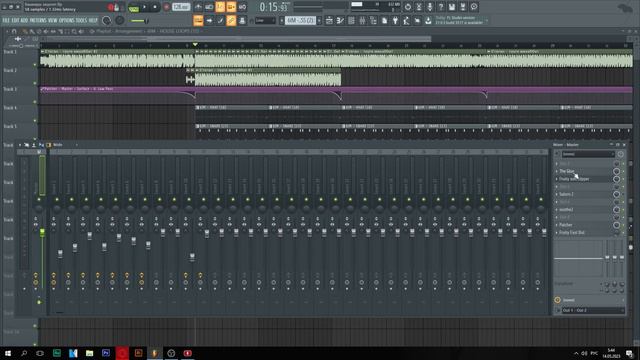Open the Piano roll view from toolbar
The height and width of the screenshot is (360, 640).
340,20
